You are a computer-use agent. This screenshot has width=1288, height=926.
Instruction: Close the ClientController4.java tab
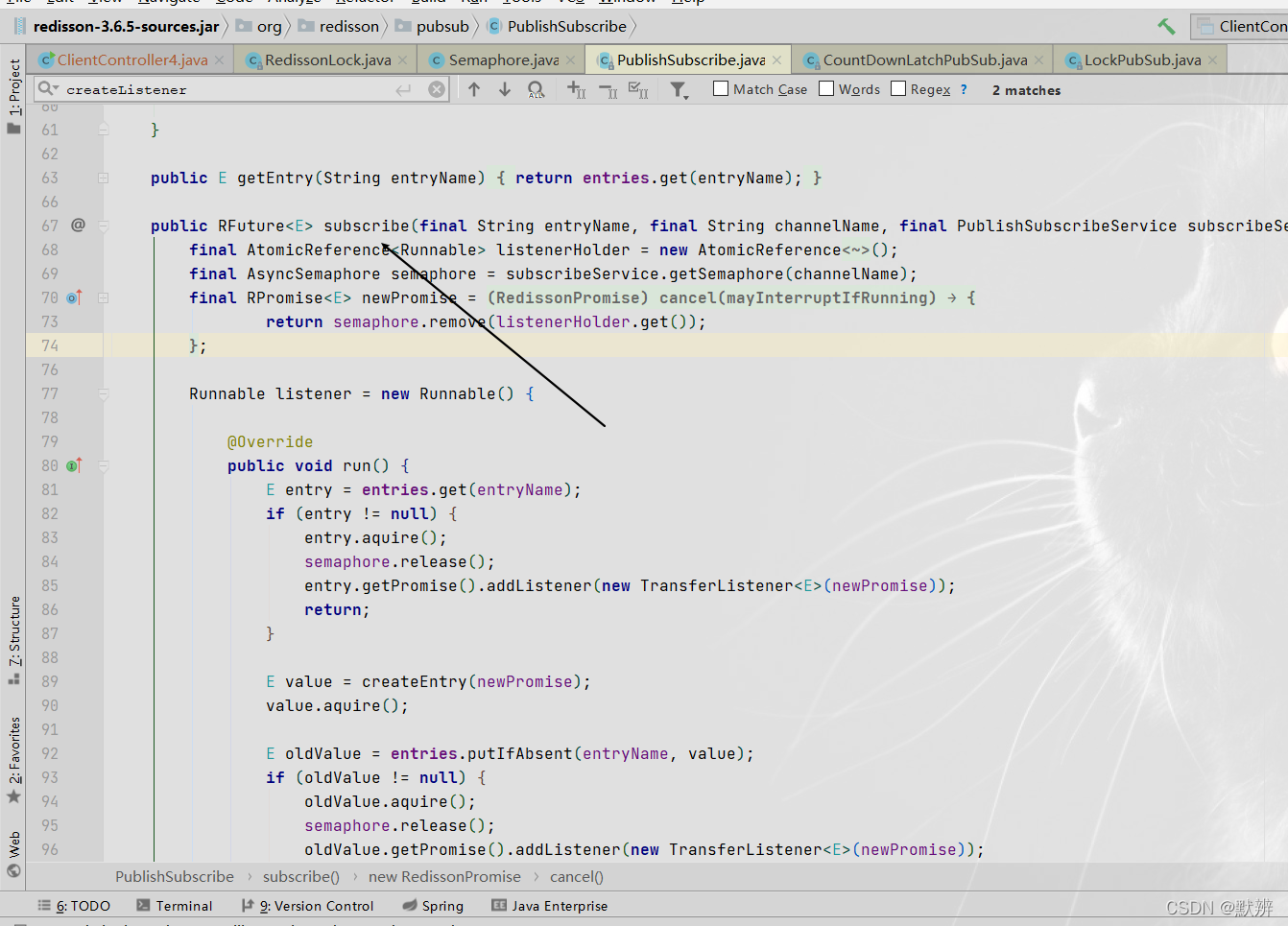219,60
